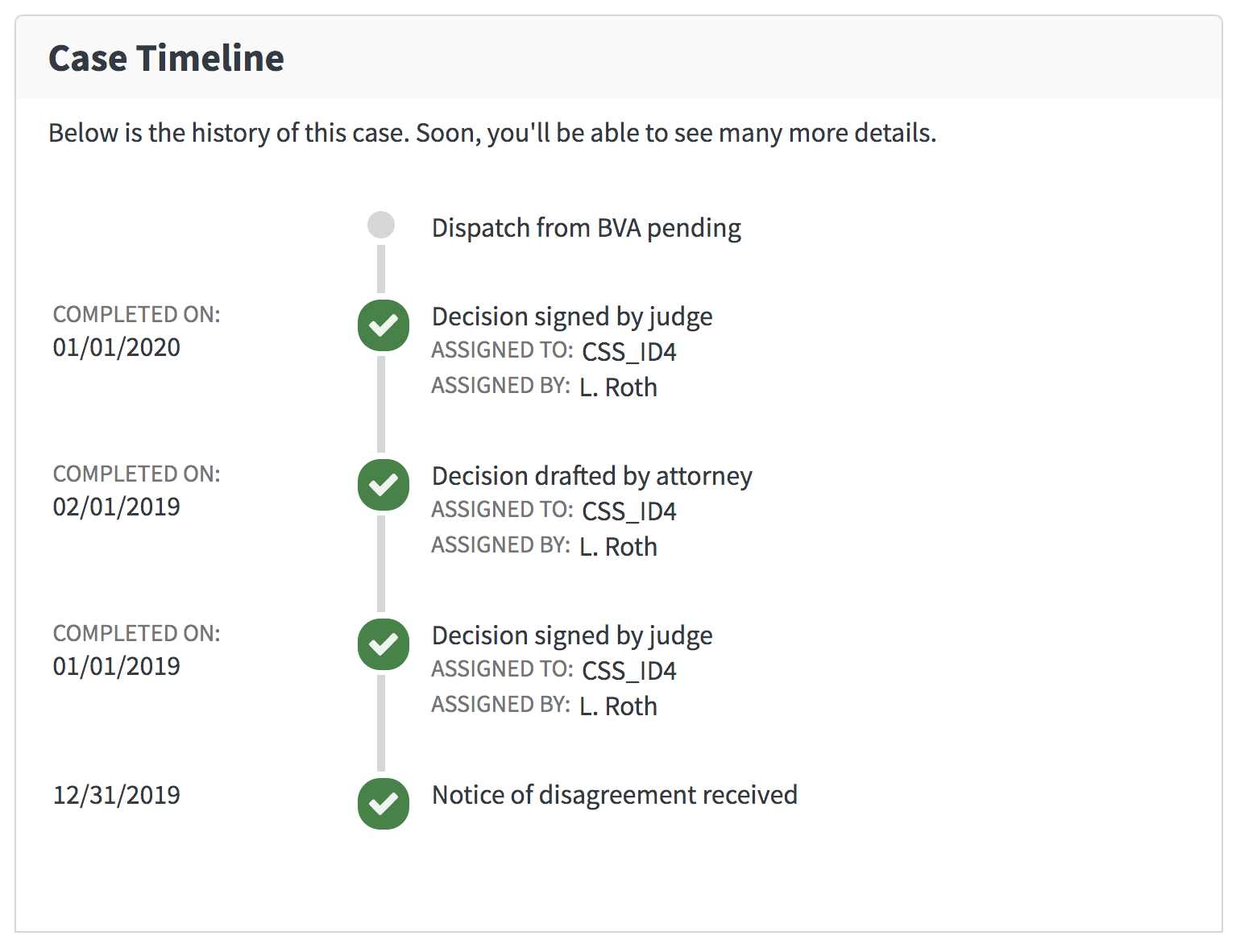Viewport: 1236px width, 952px height.
Task: Select the checkmark for the 01/01/2019 signed decision
Action: pos(383,644)
